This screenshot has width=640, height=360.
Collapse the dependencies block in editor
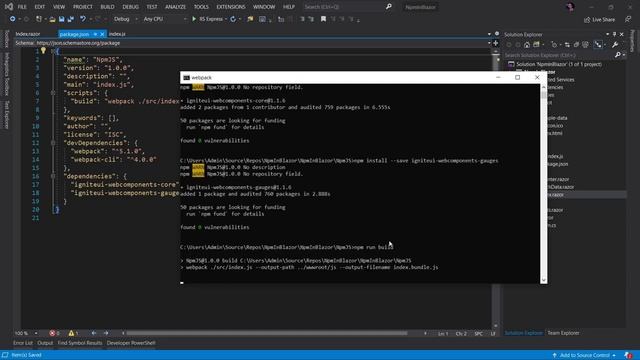click(53, 176)
